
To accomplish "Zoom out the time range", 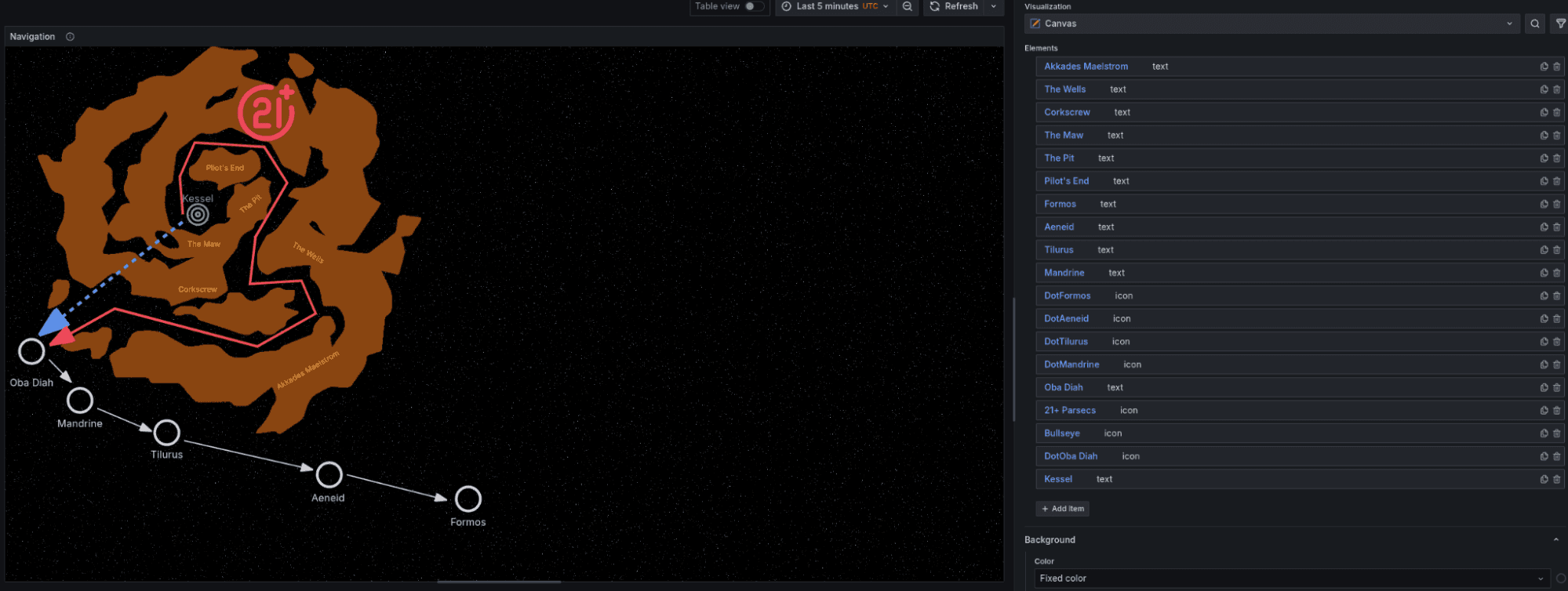I will [908, 6].
